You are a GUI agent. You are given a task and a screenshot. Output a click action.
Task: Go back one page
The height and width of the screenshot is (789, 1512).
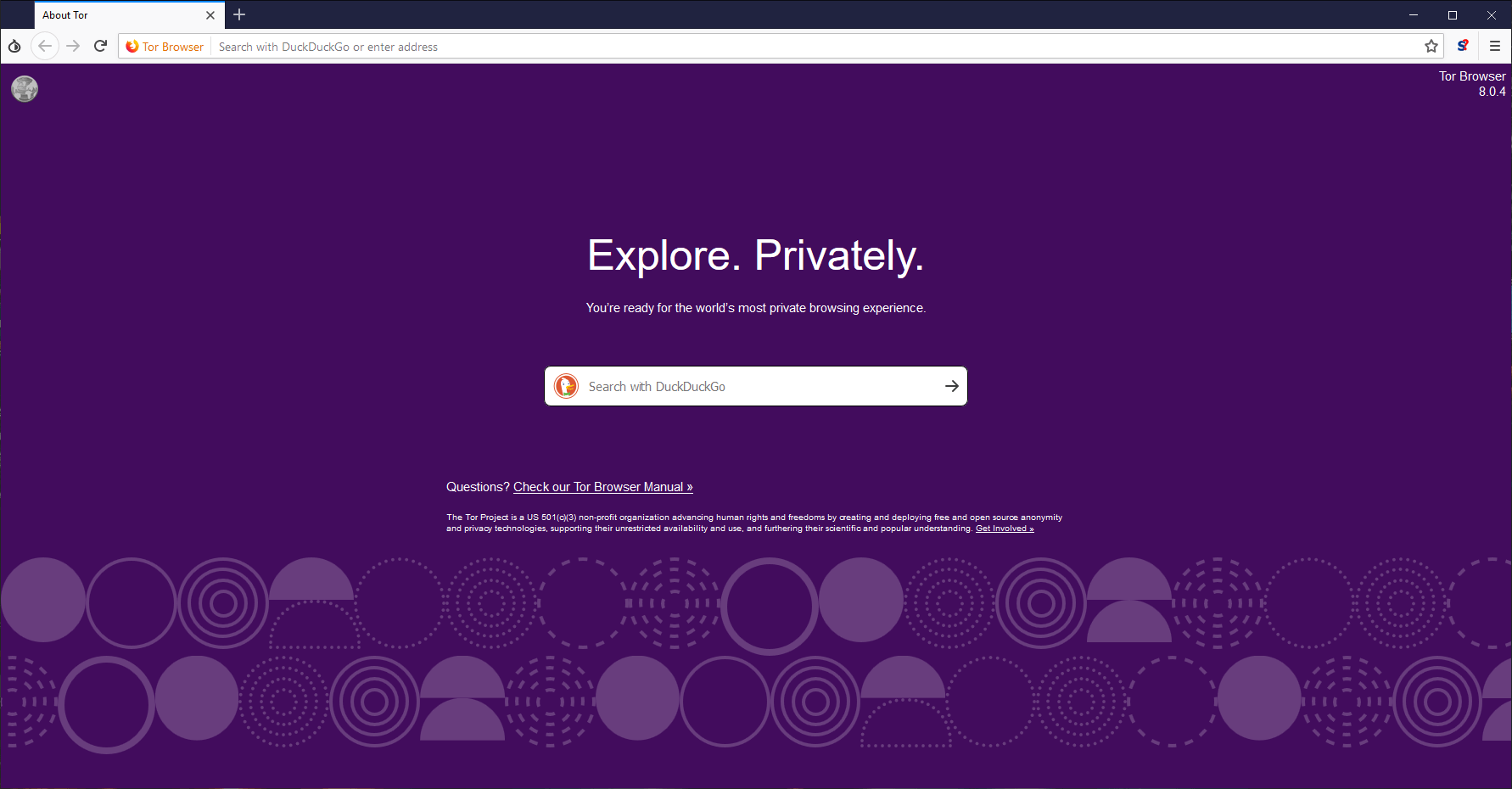tap(45, 46)
